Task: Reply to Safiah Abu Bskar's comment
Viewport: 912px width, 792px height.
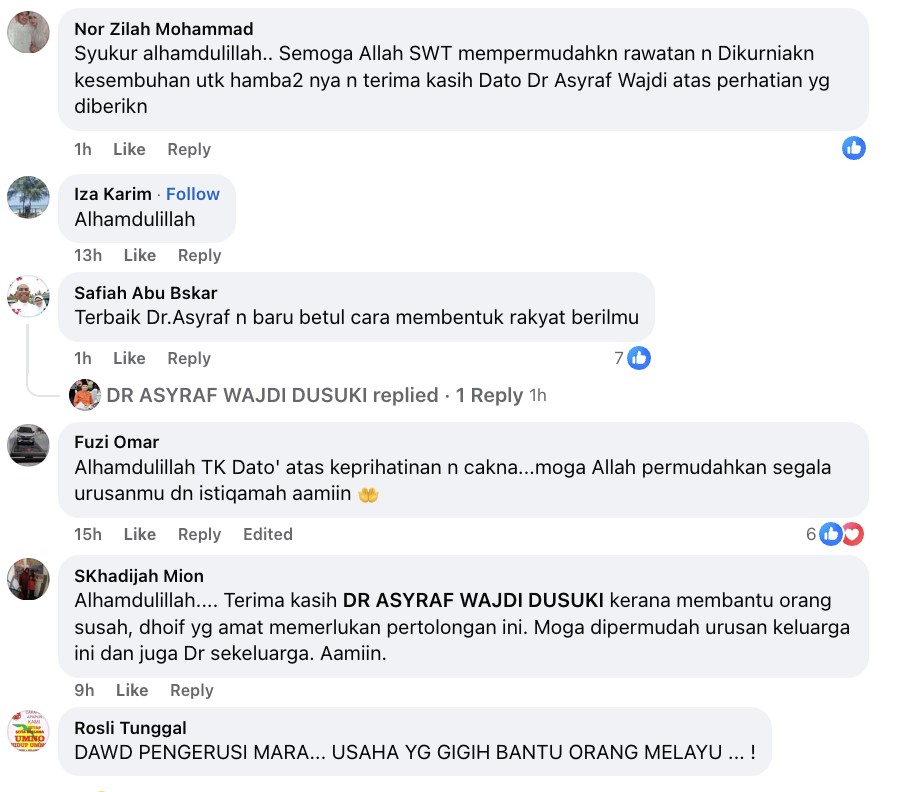Action: click(x=189, y=358)
